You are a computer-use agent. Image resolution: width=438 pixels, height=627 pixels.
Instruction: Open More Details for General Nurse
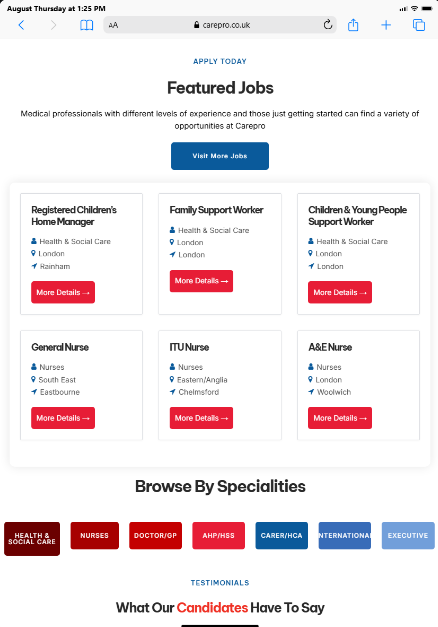[63, 418]
